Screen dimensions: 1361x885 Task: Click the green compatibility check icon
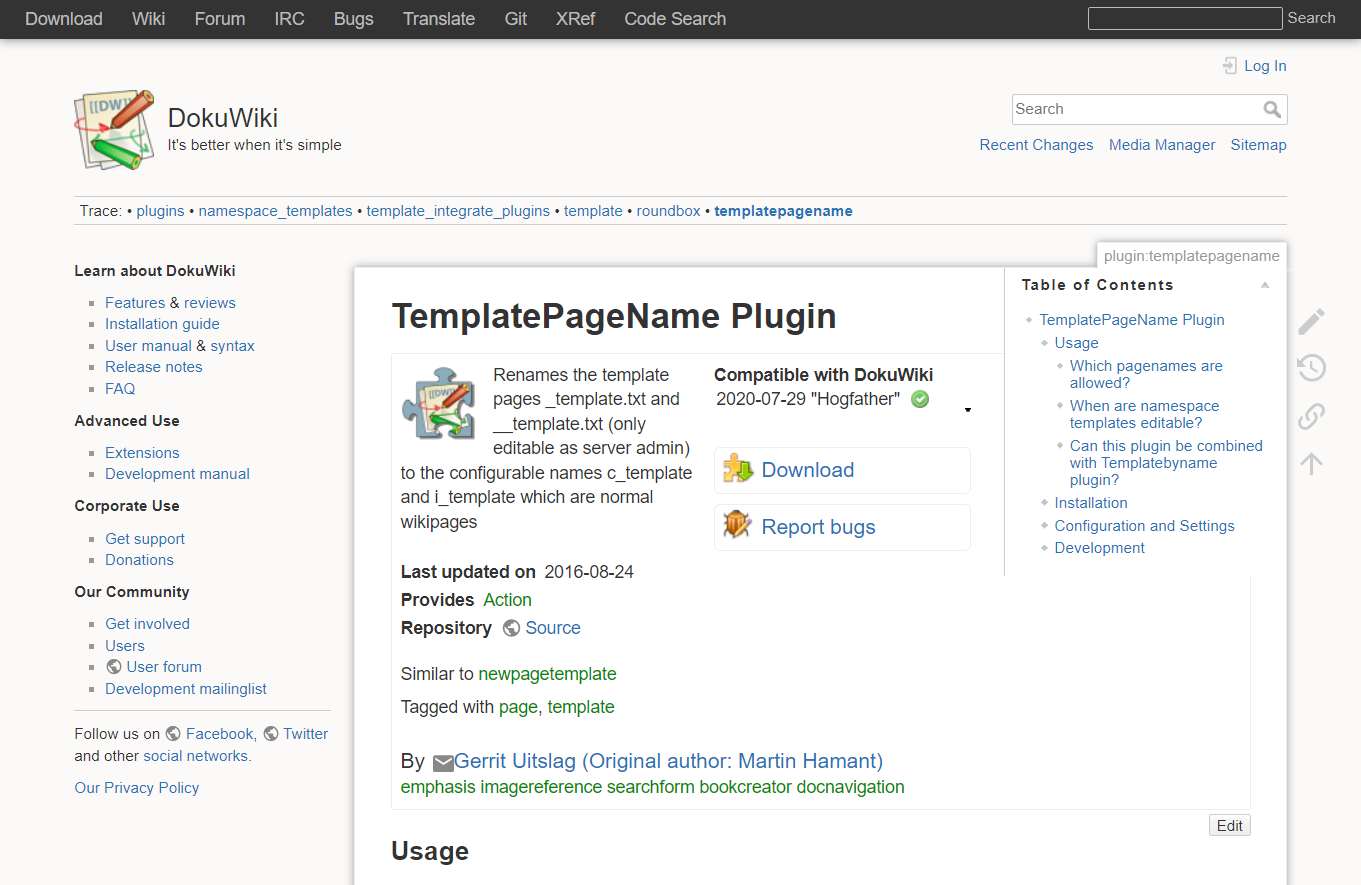click(920, 399)
